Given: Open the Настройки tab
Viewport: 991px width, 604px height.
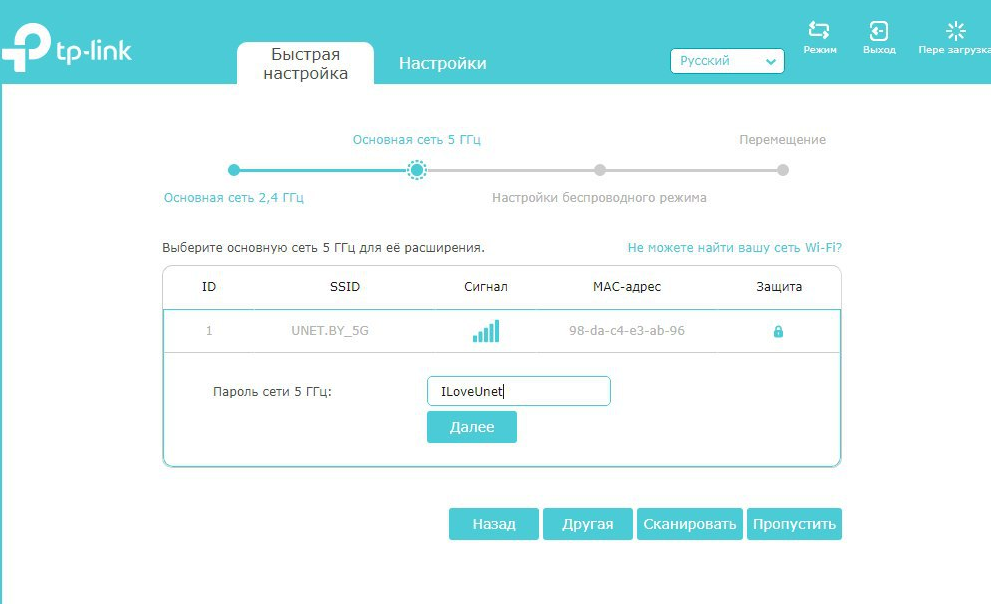Looking at the screenshot, I should pos(442,64).
